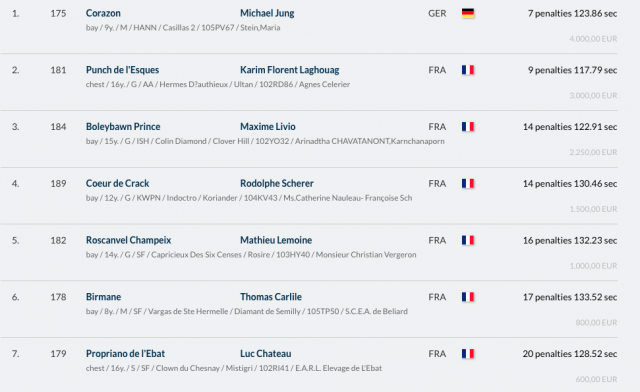This screenshot has height=392, width=640.
Task: Open Coeur de Crack horse link
Action: pyautogui.click(x=118, y=184)
